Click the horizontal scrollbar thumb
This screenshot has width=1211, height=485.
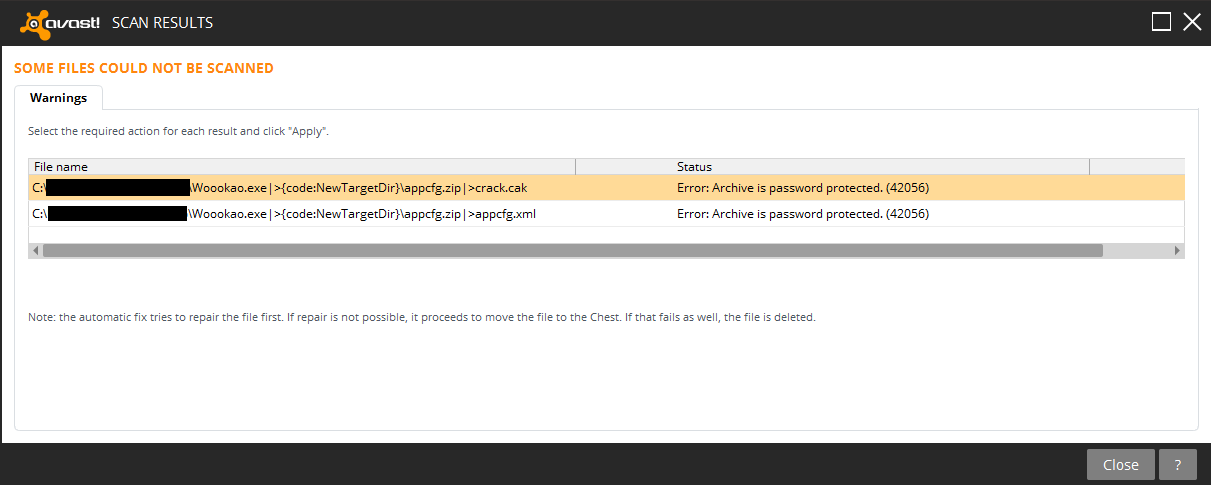click(x=572, y=250)
